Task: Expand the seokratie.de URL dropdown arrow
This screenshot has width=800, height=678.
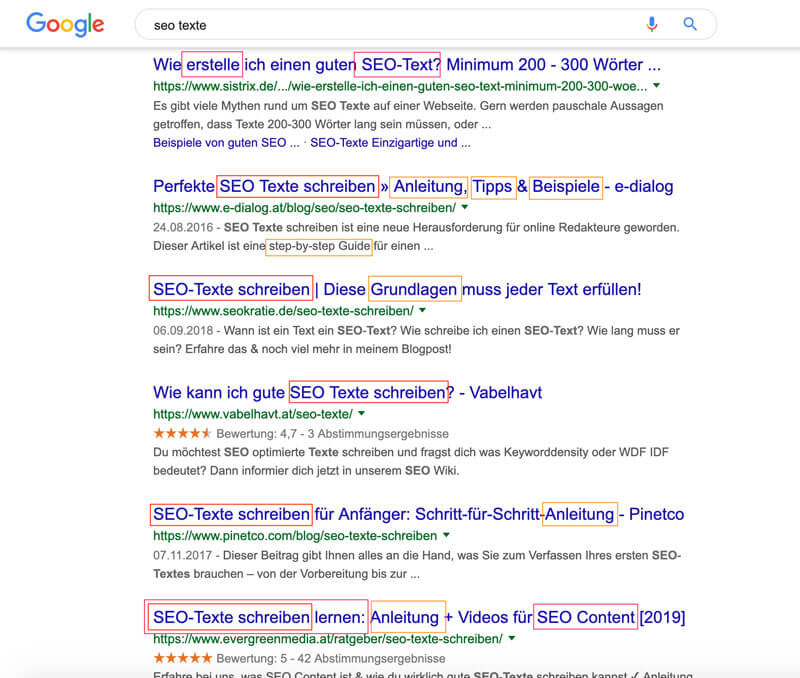Action: [x=422, y=310]
